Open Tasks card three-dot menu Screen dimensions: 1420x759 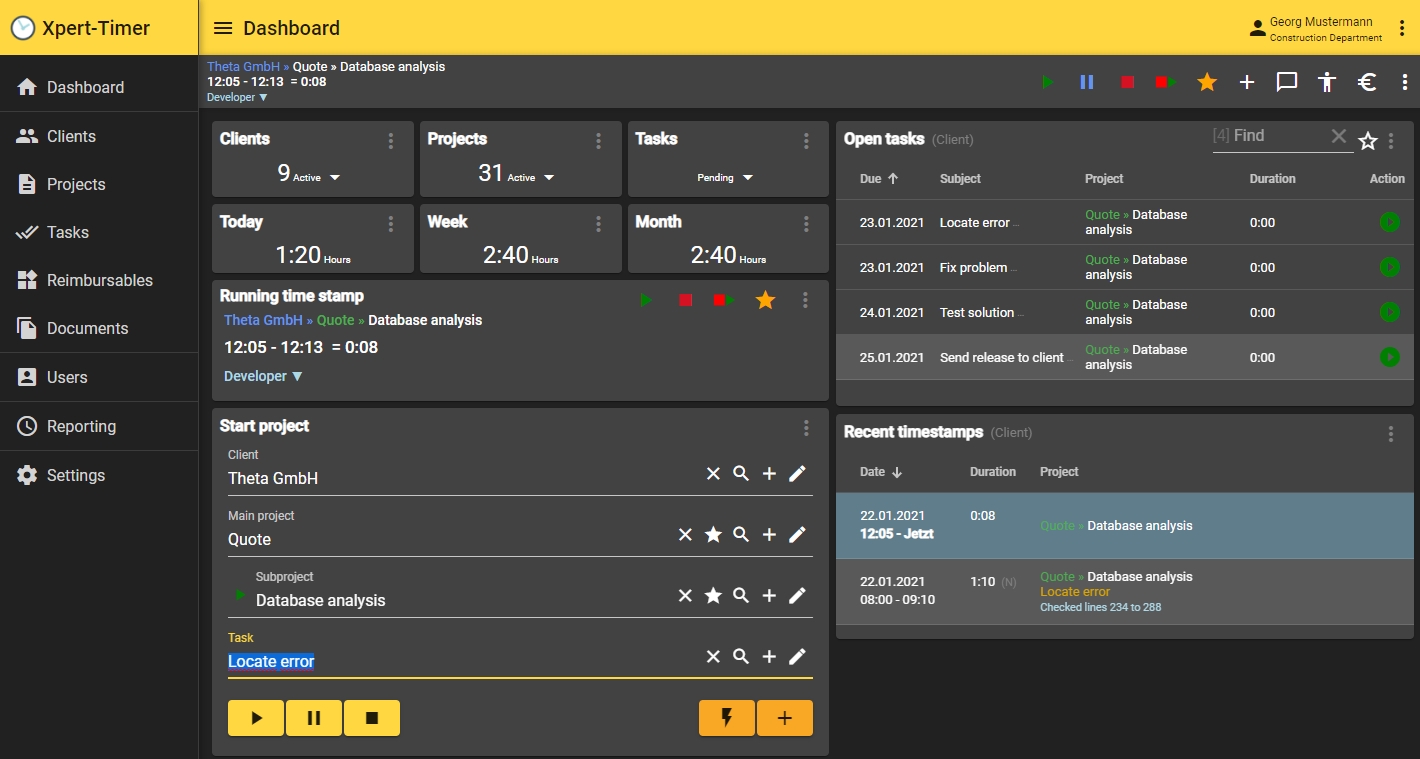(x=806, y=141)
